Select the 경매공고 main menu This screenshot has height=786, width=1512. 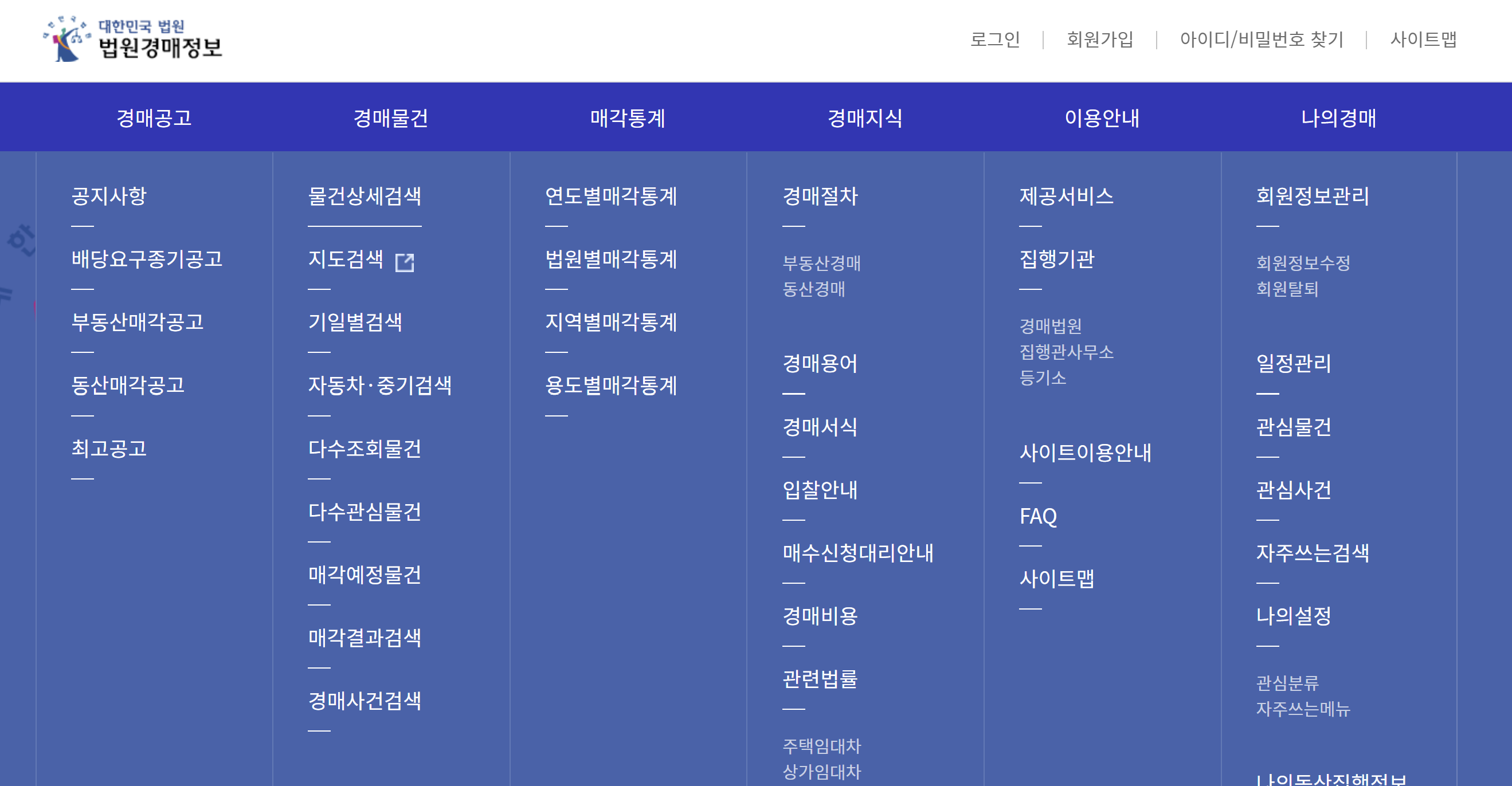(154, 118)
